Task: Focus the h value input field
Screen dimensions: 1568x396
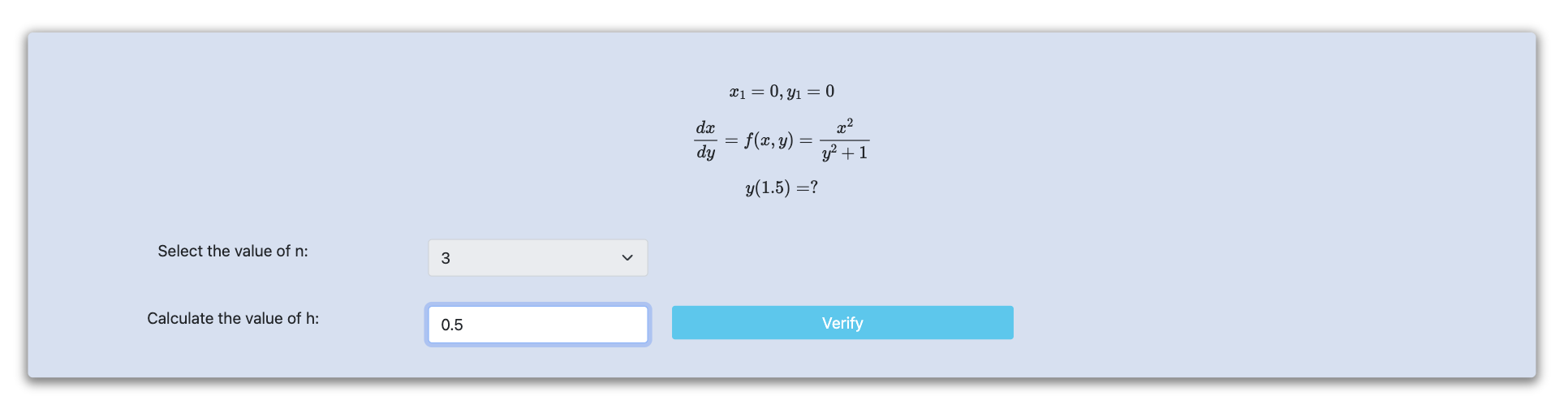Action: (537, 325)
